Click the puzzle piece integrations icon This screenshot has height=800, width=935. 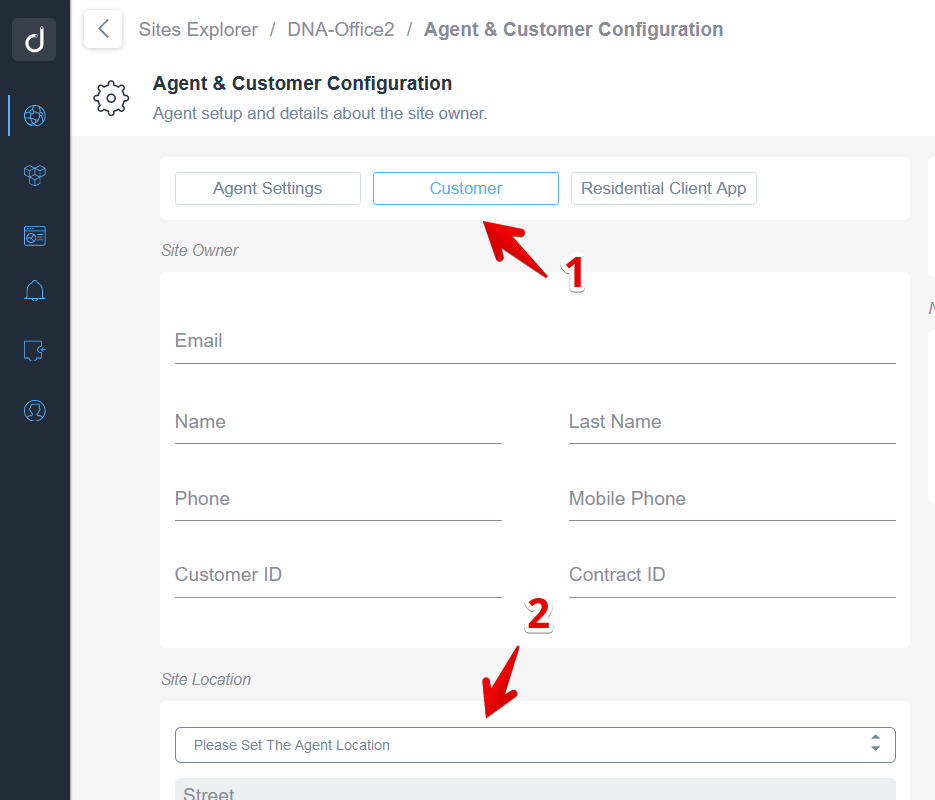click(35, 350)
